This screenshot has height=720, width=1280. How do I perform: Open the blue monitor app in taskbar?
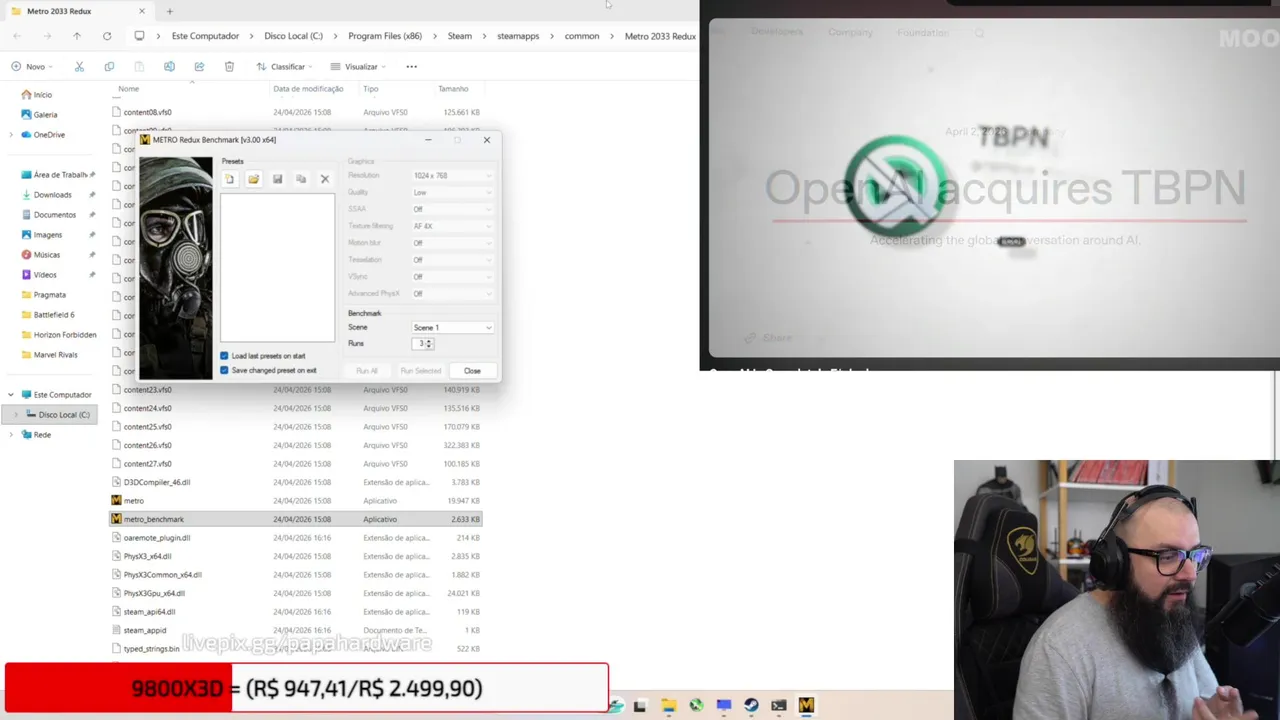(x=723, y=705)
